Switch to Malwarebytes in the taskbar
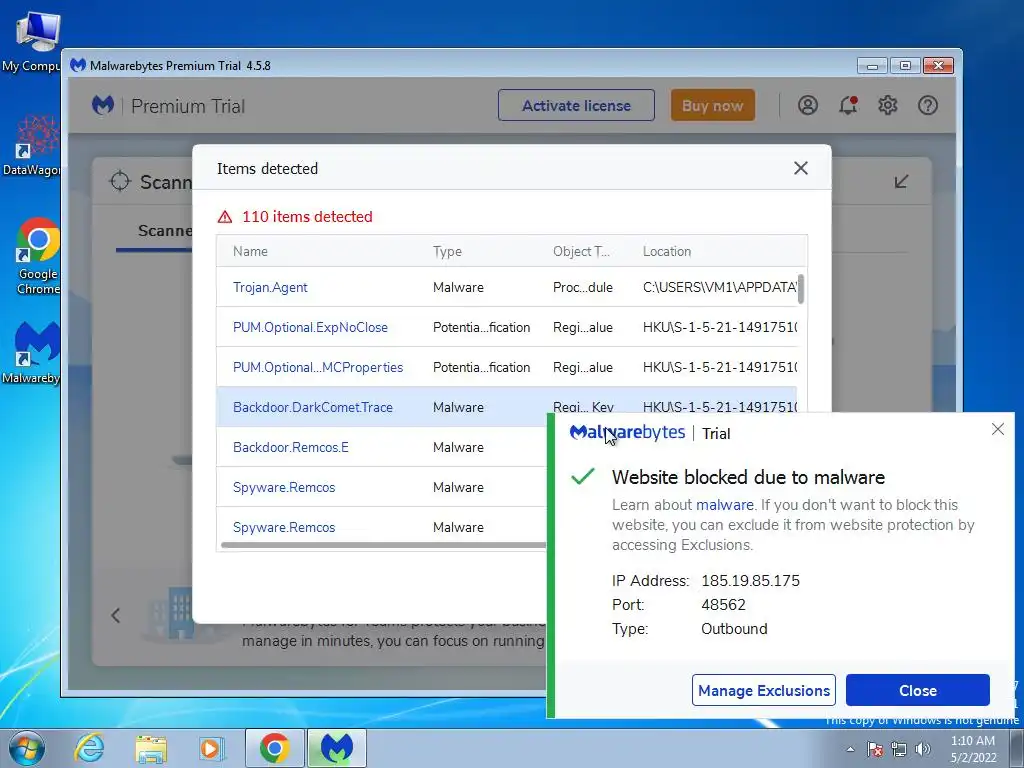Screen dimensions: 1024x768 337,748
